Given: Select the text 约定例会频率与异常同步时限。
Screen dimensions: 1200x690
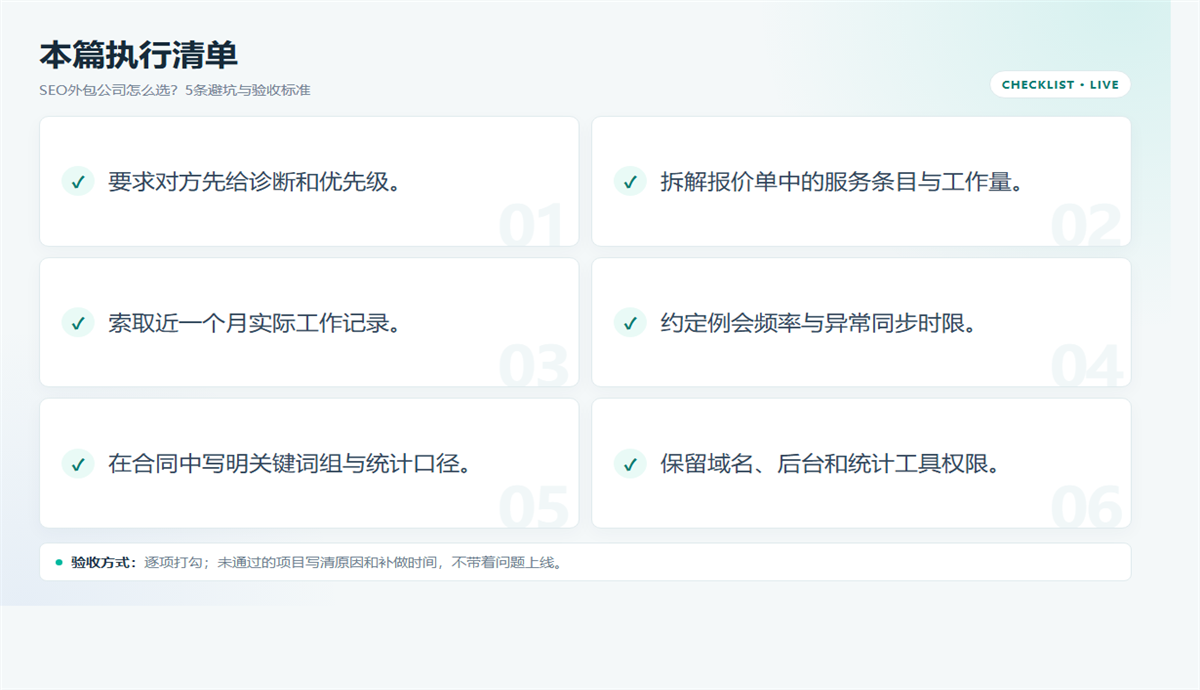Looking at the screenshot, I should tap(819, 323).
